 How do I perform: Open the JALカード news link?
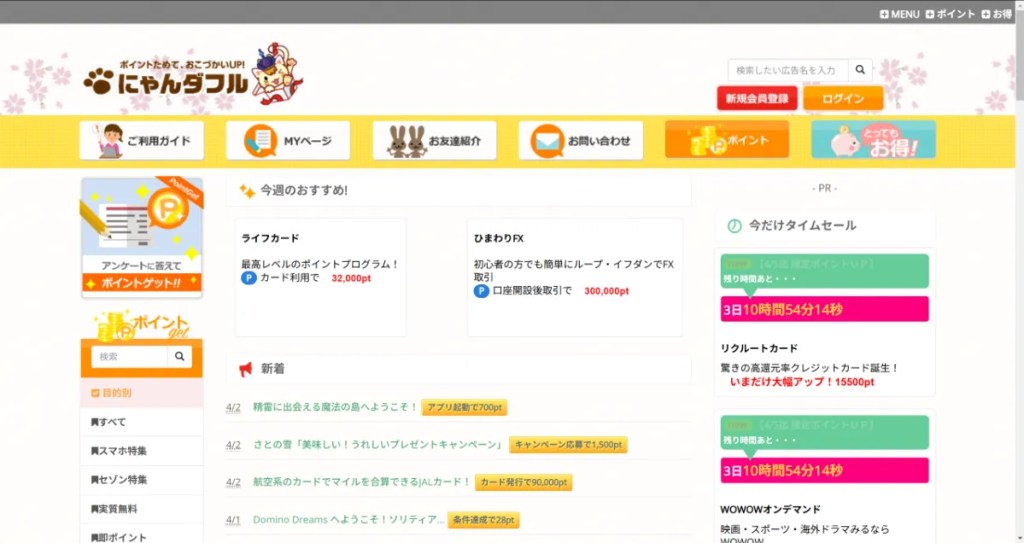point(361,482)
